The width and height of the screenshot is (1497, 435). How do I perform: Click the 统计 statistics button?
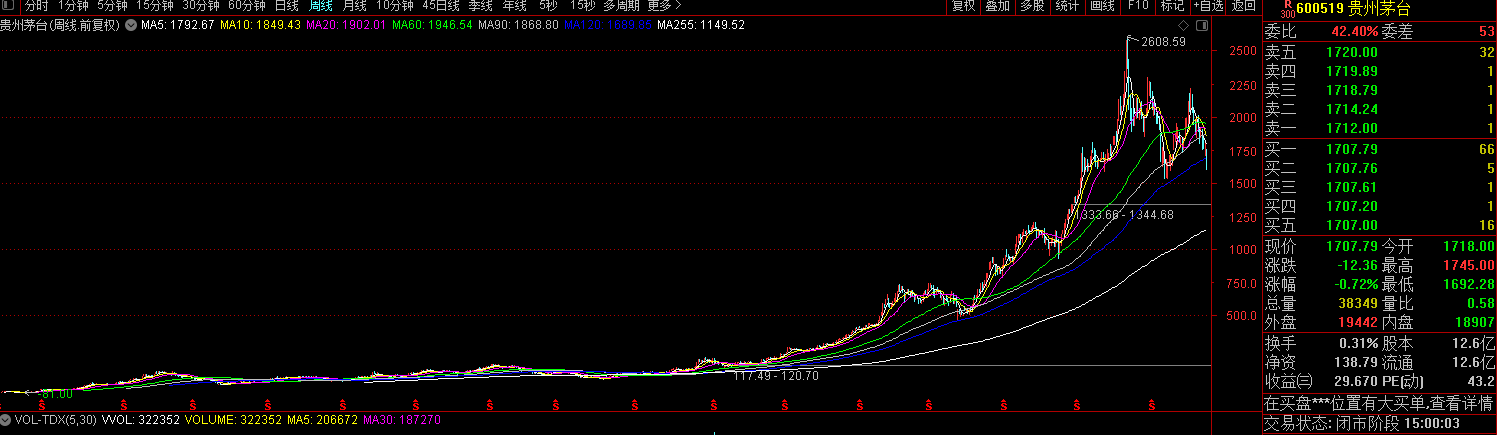pos(1067,6)
